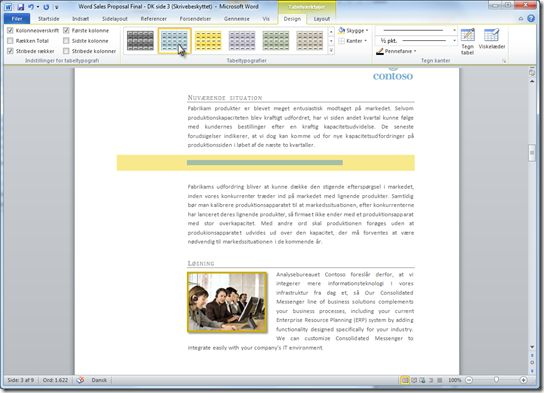Enable the Stribede kolonner checkbox
This screenshot has width=544, height=393.
tap(66, 51)
